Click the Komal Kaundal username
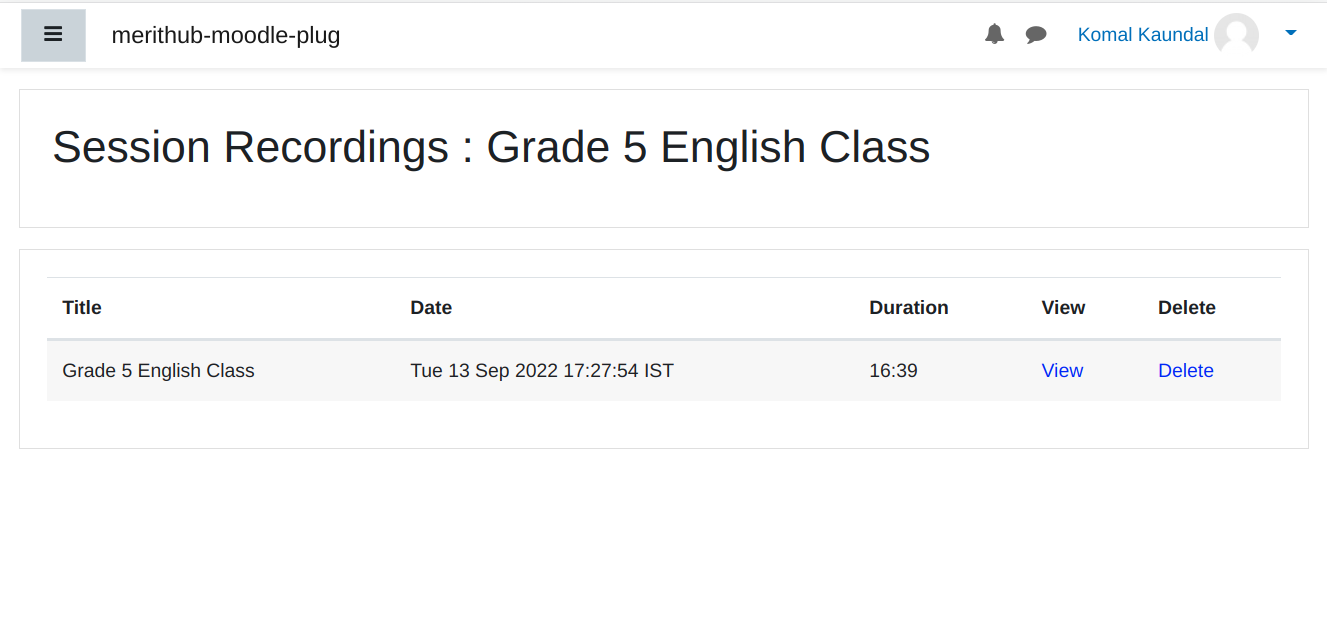1327x627 pixels. tap(1142, 35)
